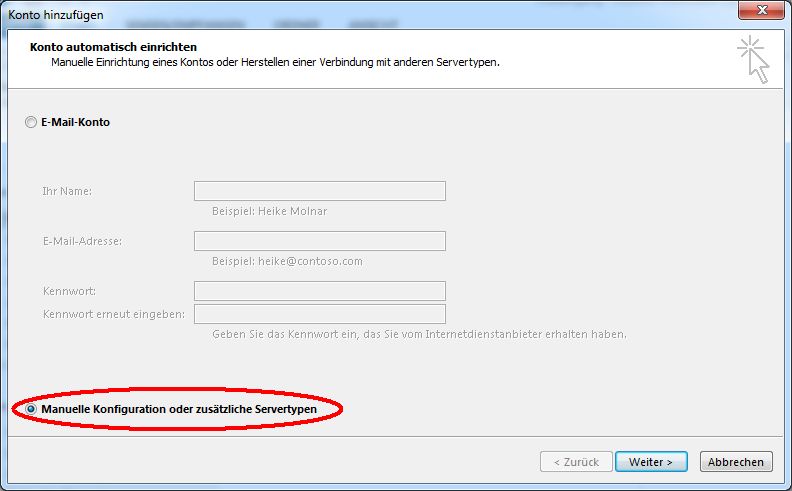Click the Internetdienstanbieter password hint text

[x=419, y=334]
